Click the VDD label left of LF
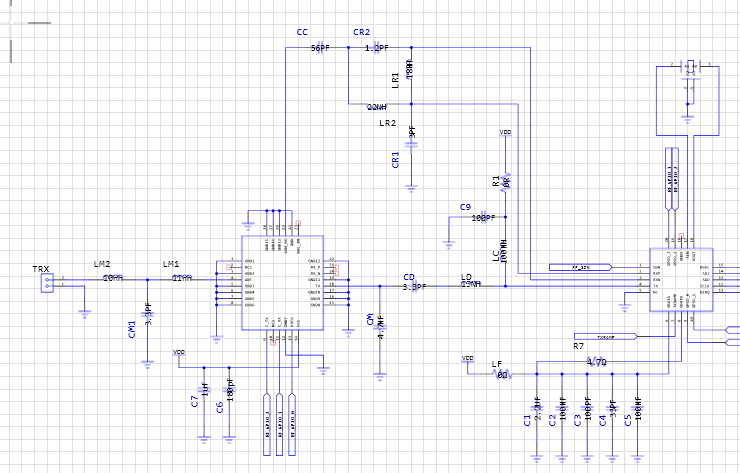 [468, 359]
